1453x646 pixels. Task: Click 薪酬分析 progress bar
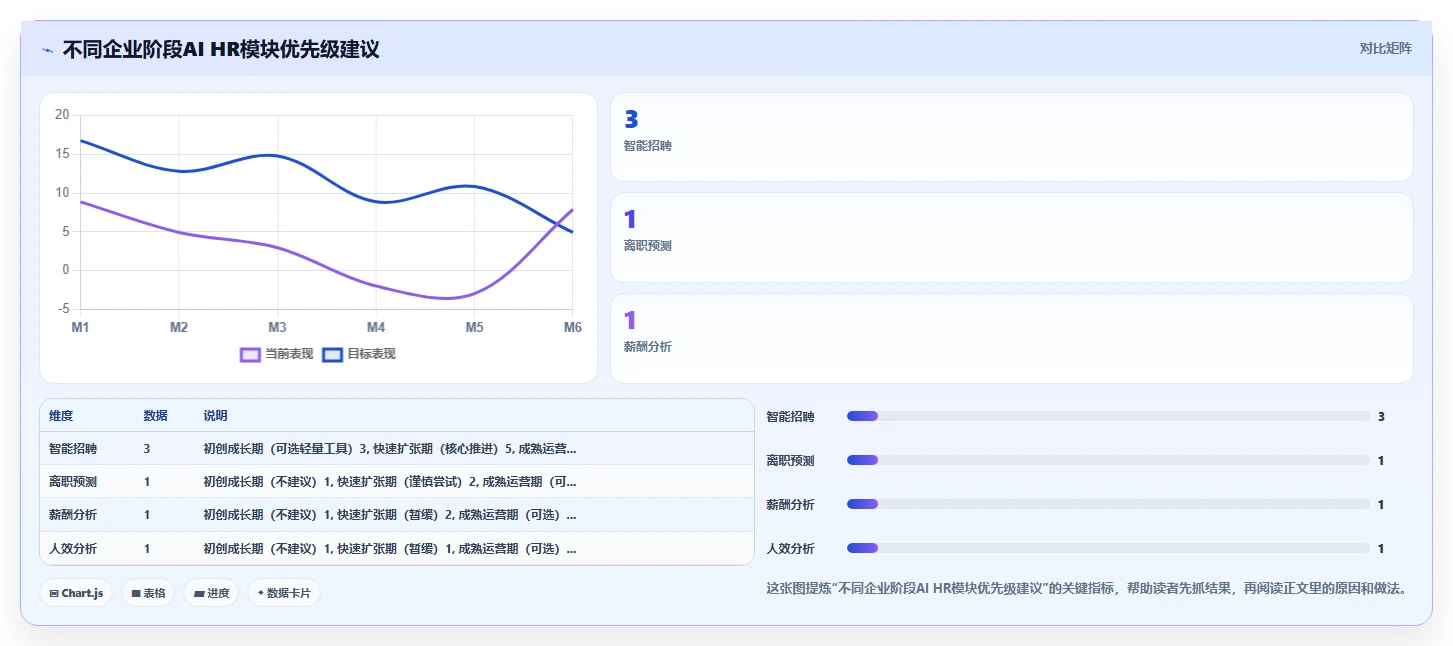tap(1108, 504)
